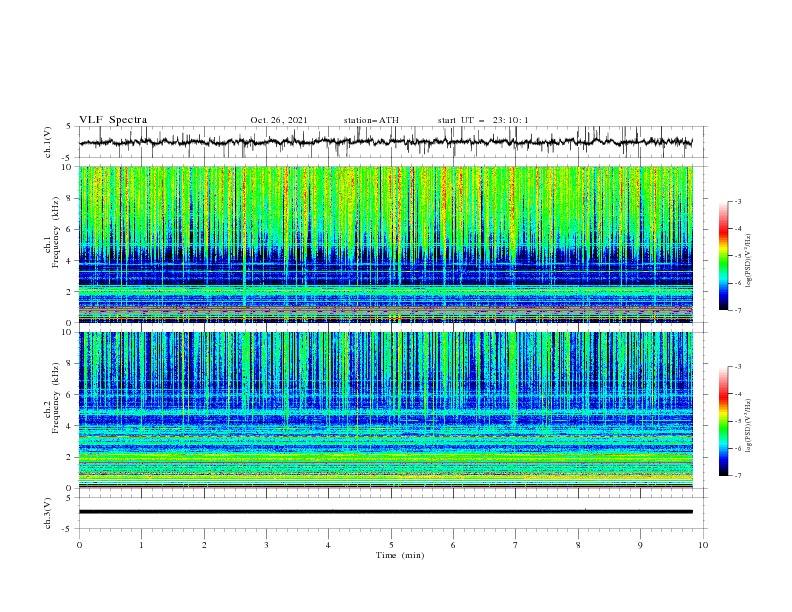The image size is (792, 612).
Task: Click time axis tick label "6"
Action: pyautogui.click(x=453, y=545)
